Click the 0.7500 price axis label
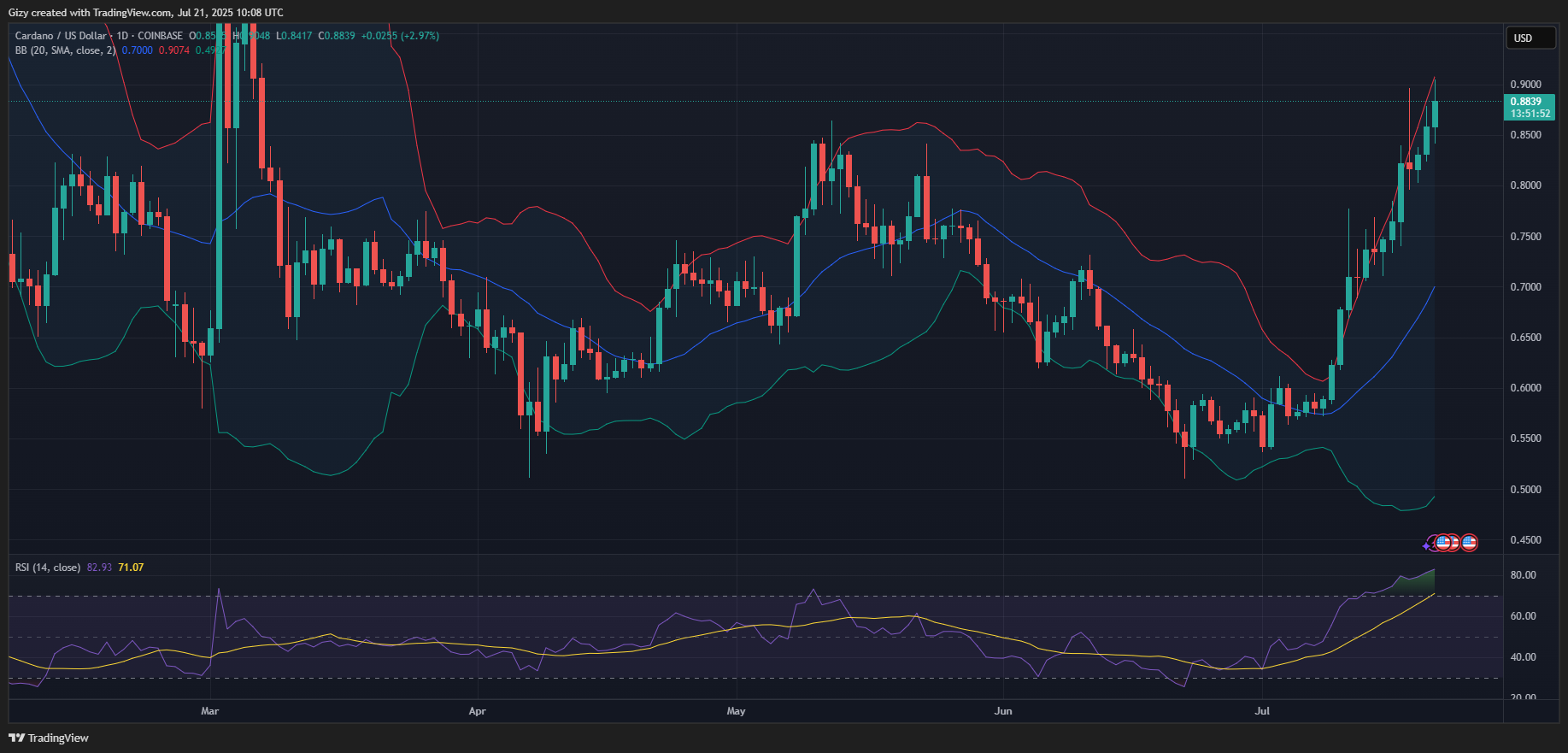 [1526, 237]
